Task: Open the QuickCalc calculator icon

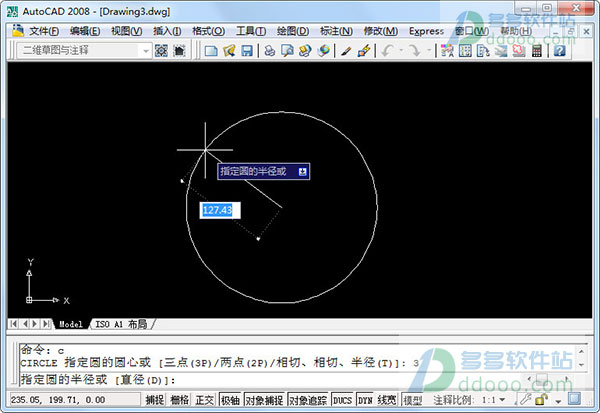Action: pos(537,51)
